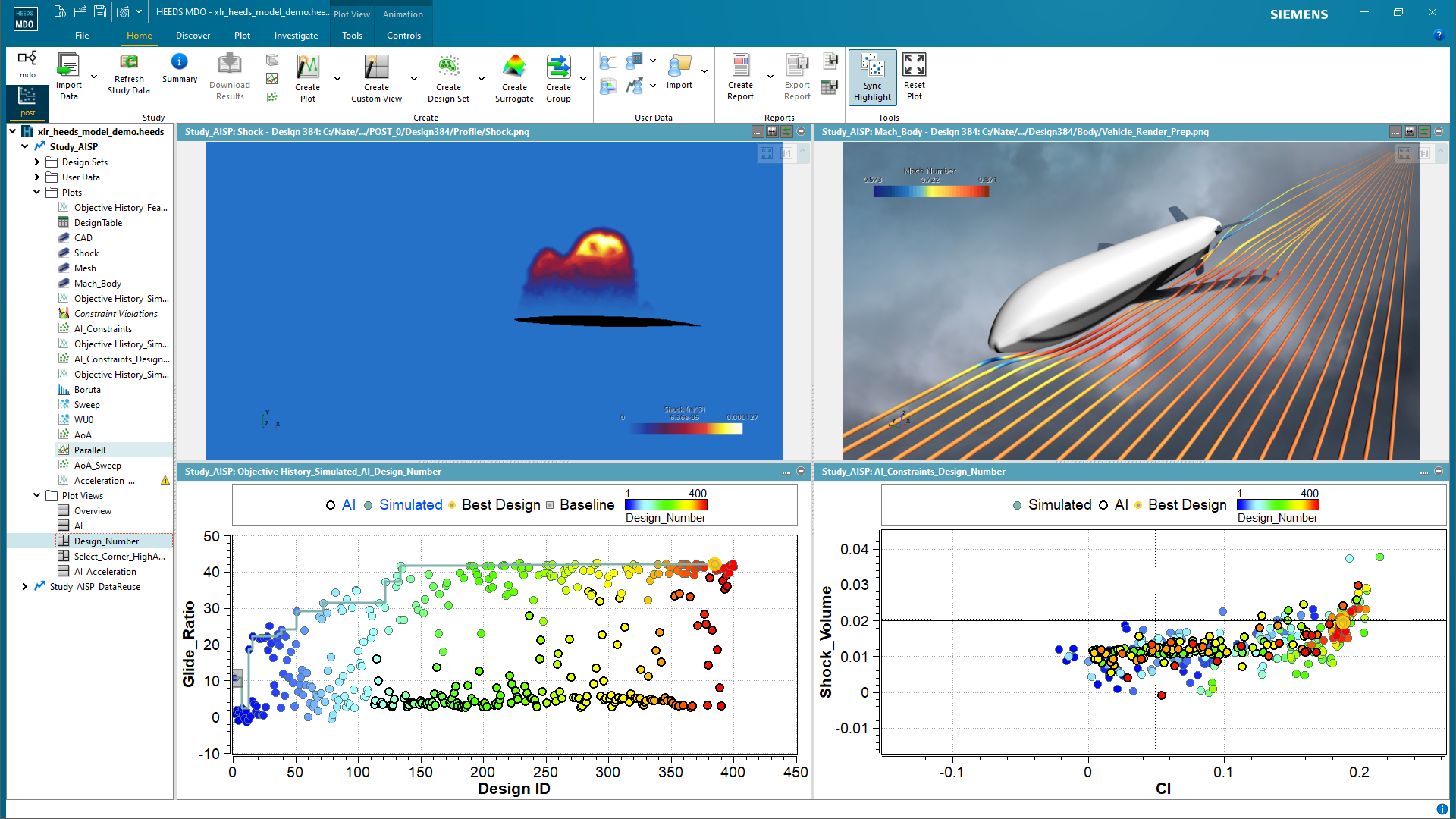Screen dimensions: 1456x819
Task: Toggle the Sync Highlight button
Action: 872,77
